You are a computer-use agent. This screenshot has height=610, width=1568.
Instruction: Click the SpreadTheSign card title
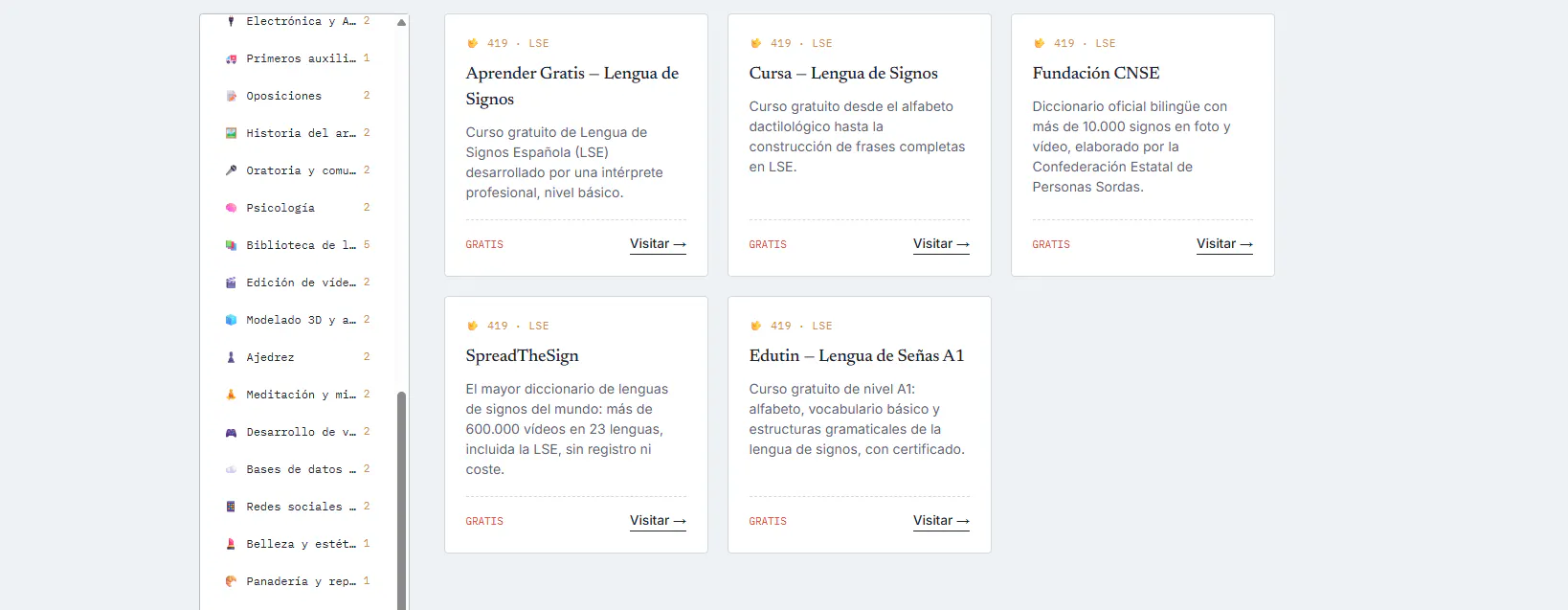click(523, 355)
